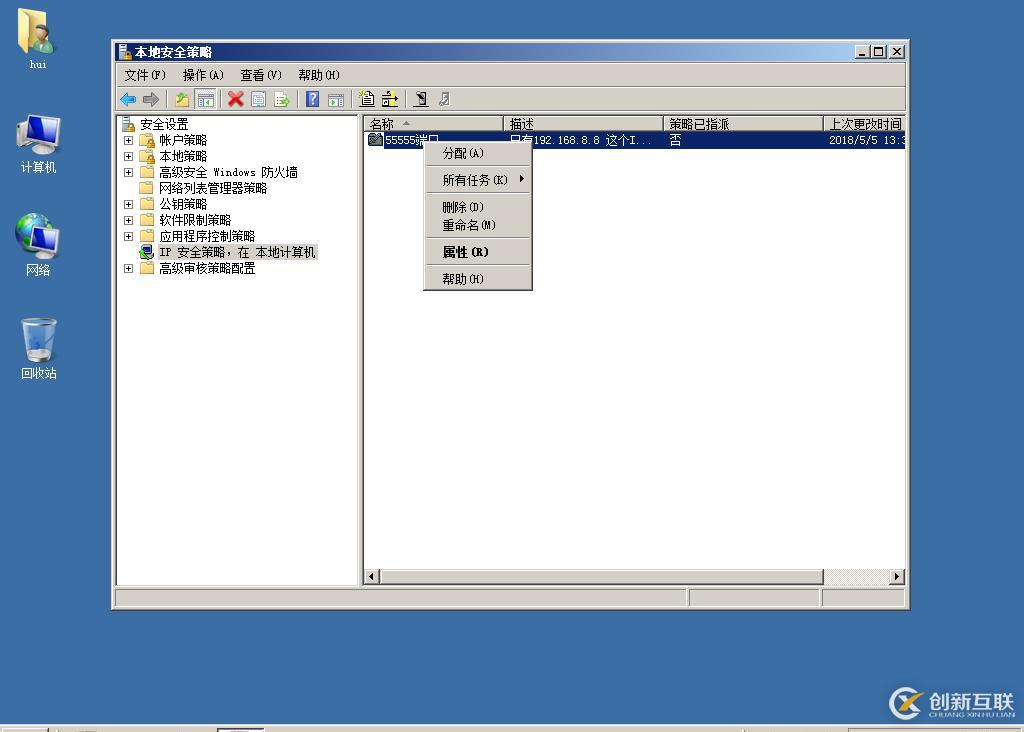Open 所有任务(K) submenu in context menu

click(478, 180)
